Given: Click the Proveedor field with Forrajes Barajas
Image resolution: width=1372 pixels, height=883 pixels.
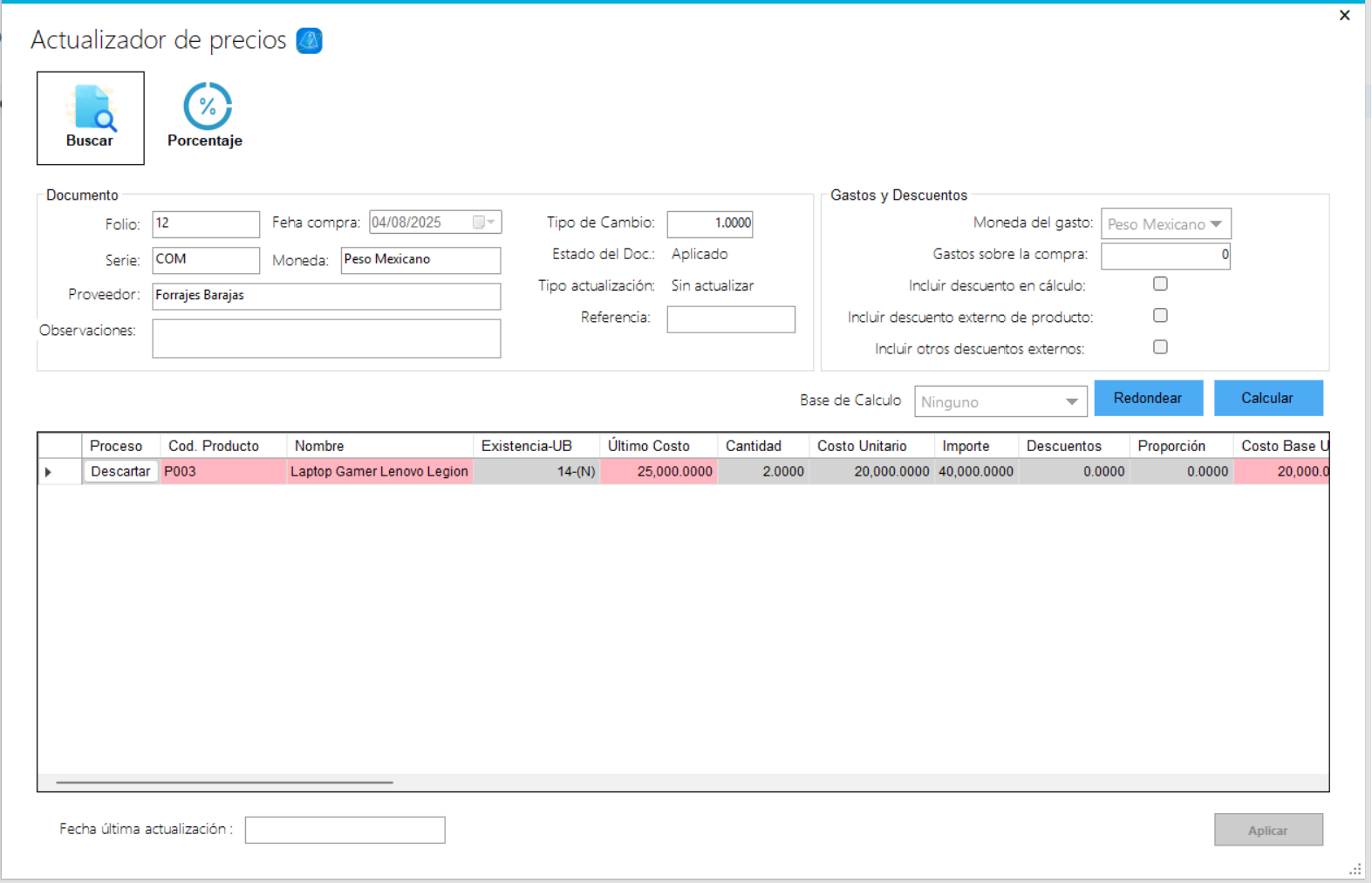Looking at the screenshot, I should point(326,296).
